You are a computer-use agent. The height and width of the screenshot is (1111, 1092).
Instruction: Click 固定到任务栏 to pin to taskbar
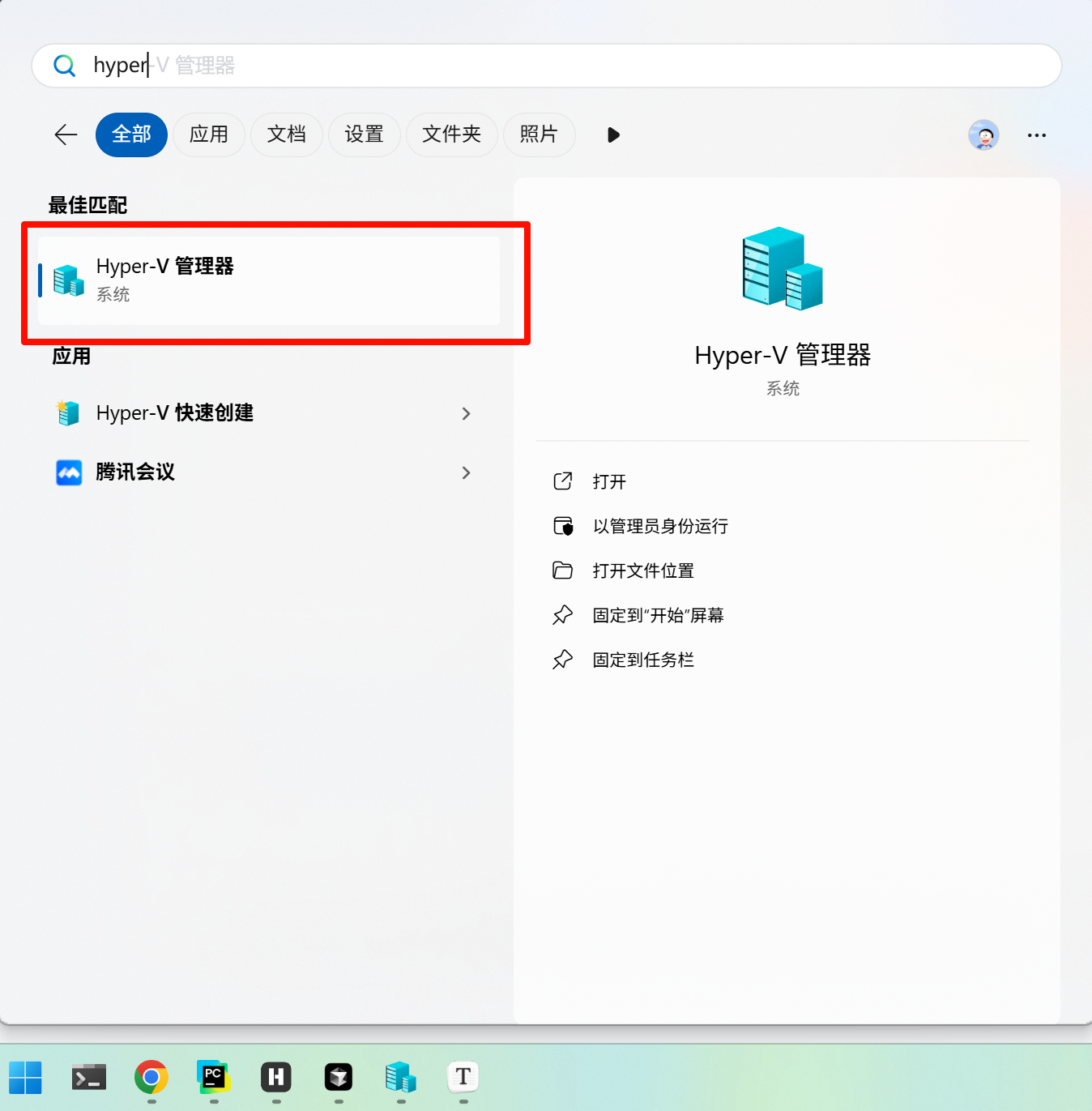643,659
